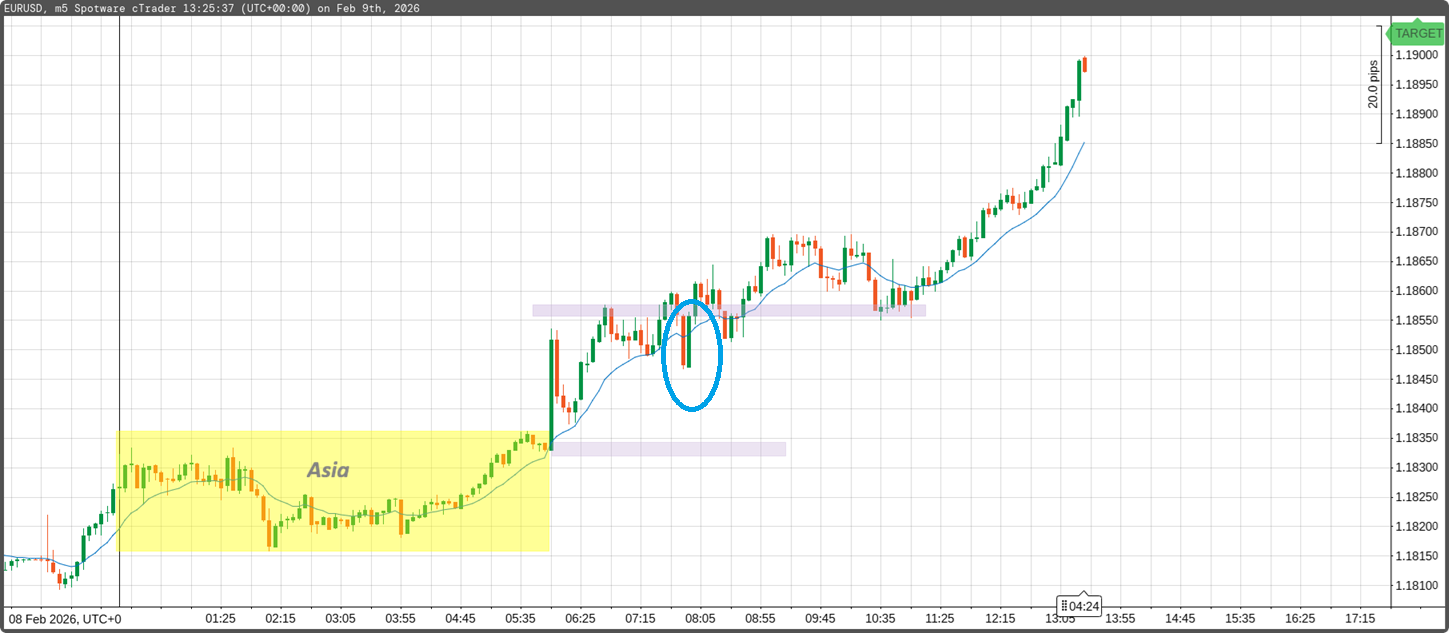1449x633 pixels.
Task: Click the EURUSD m5 chart title text
Action: (x=210, y=8)
